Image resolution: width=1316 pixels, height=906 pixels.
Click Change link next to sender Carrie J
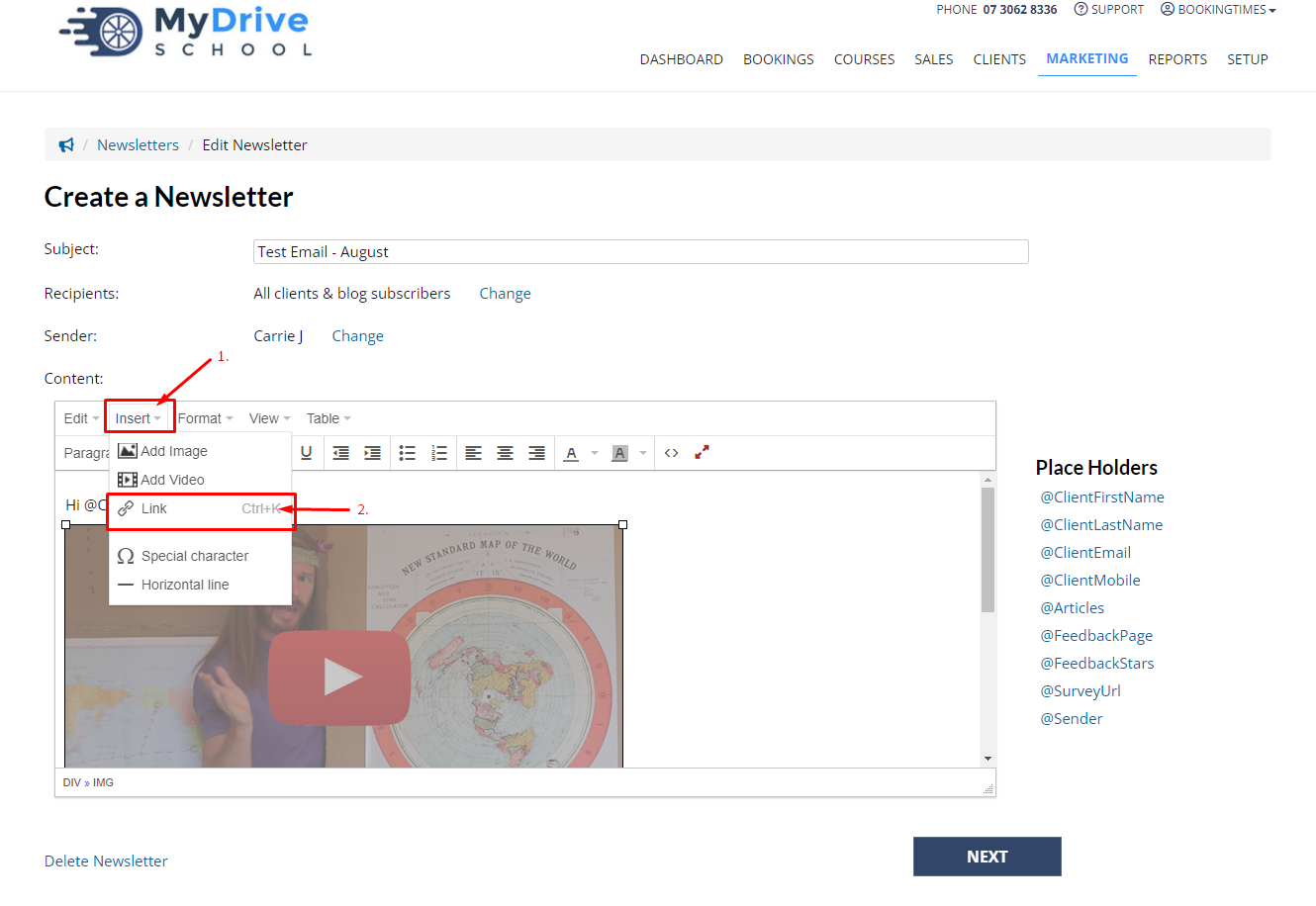[357, 336]
